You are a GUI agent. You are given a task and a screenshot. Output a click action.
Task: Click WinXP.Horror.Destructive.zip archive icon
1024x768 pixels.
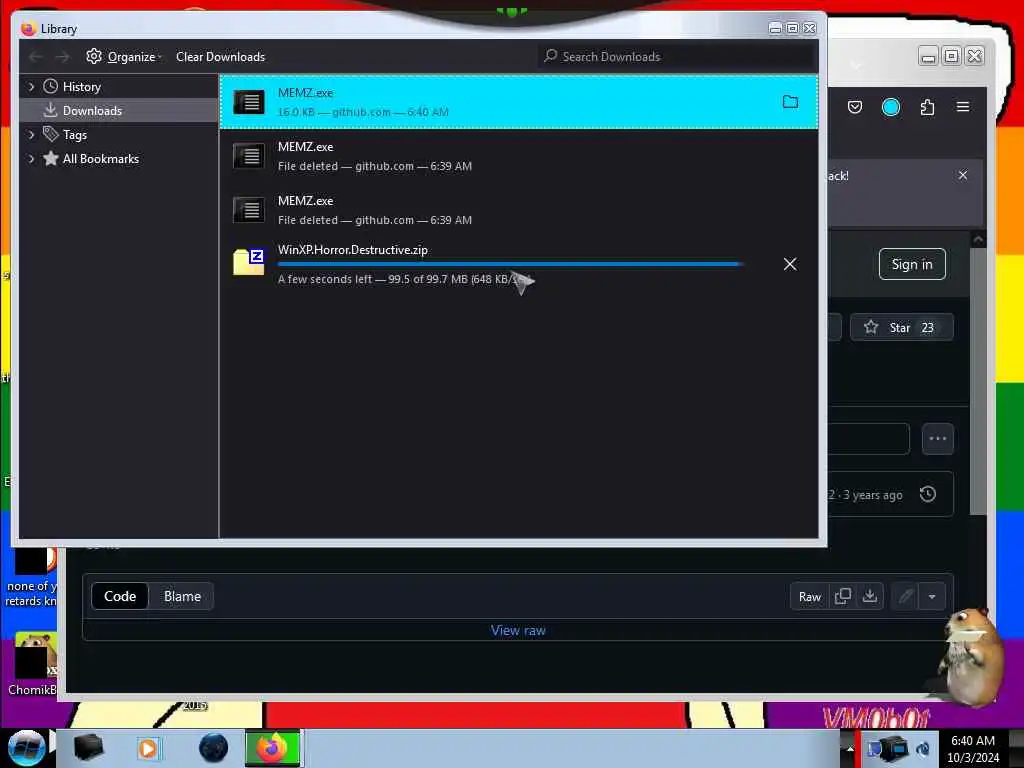click(249, 262)
